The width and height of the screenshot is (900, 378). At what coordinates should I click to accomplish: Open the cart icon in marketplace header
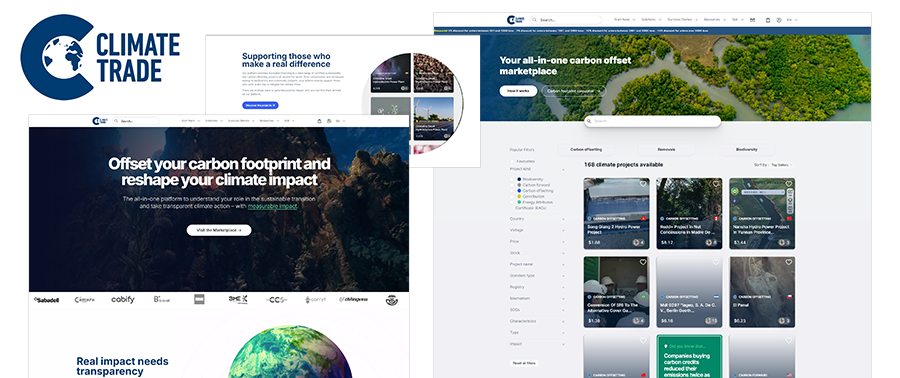[768, 20]
